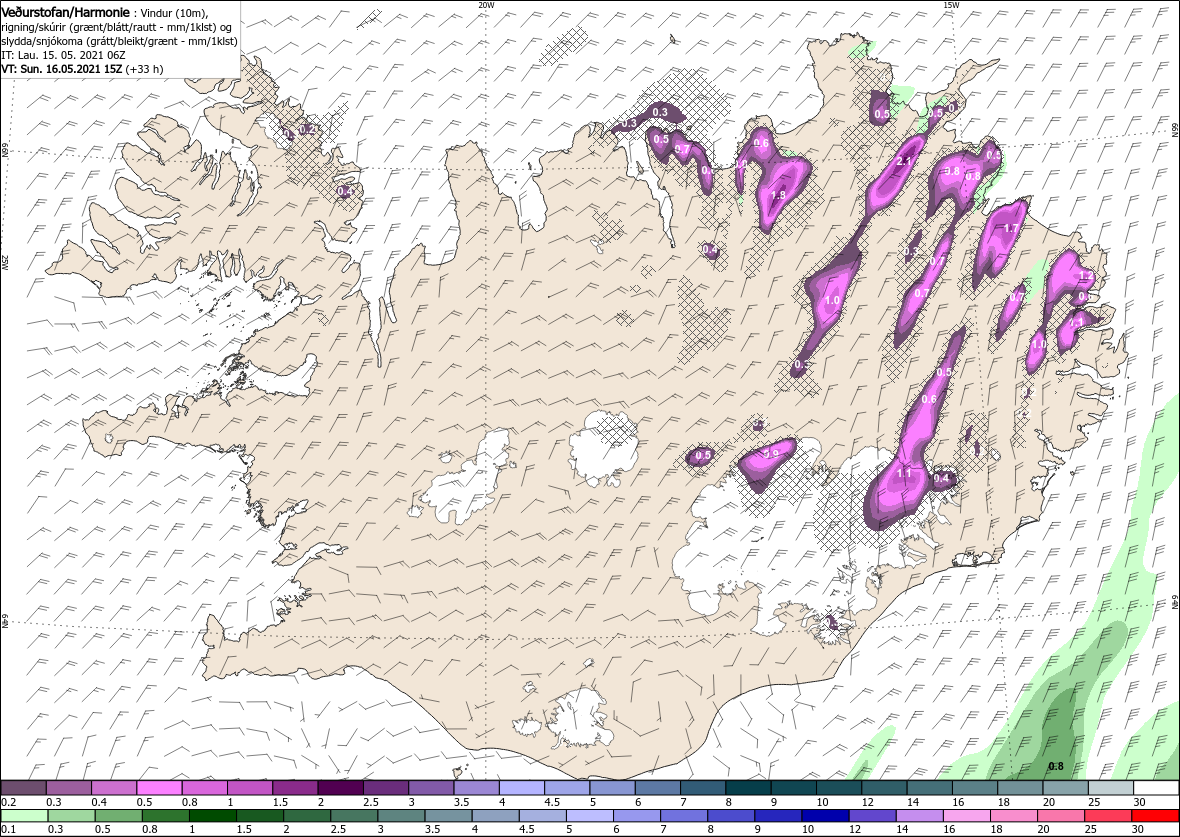Click the 0.8 green swatch in lower rain legend
Image resolution: width=1180 pixels, height=837 pixels.
point(166,816)
